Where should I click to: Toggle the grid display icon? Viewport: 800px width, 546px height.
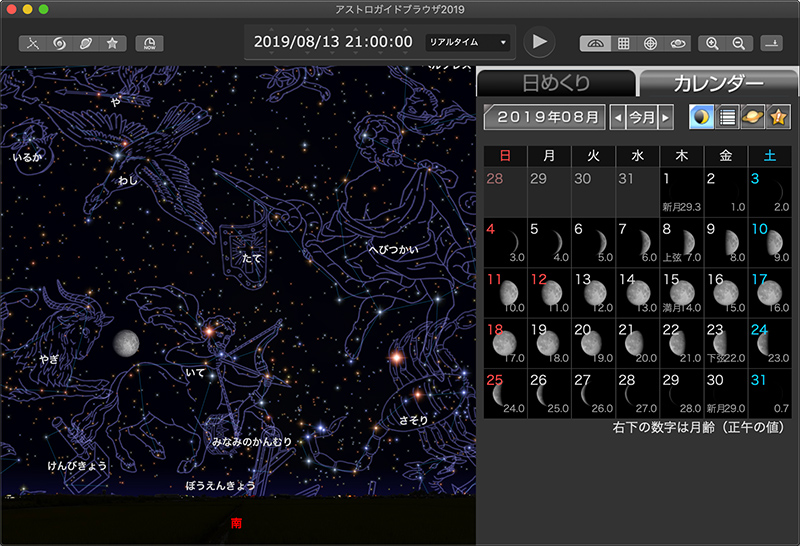pyautogui.click(x=623, y=43)
